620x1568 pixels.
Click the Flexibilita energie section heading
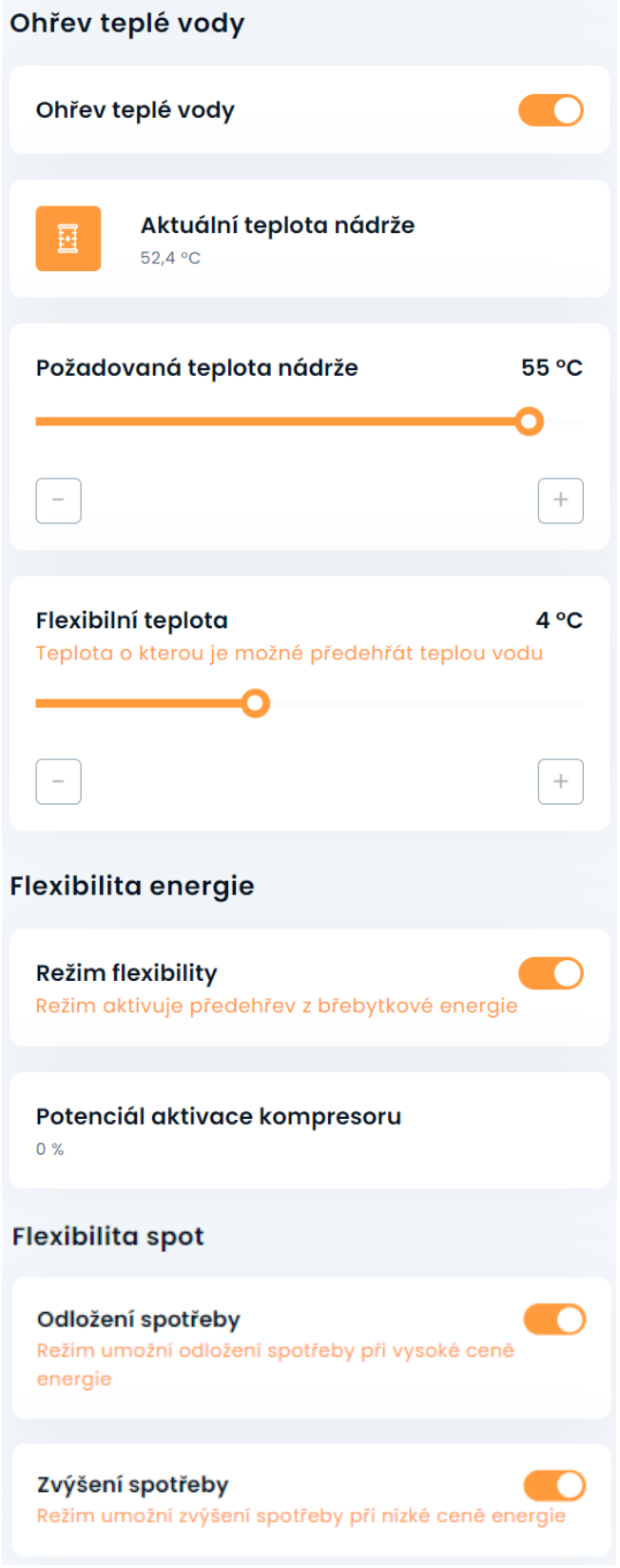pos(132,886)
